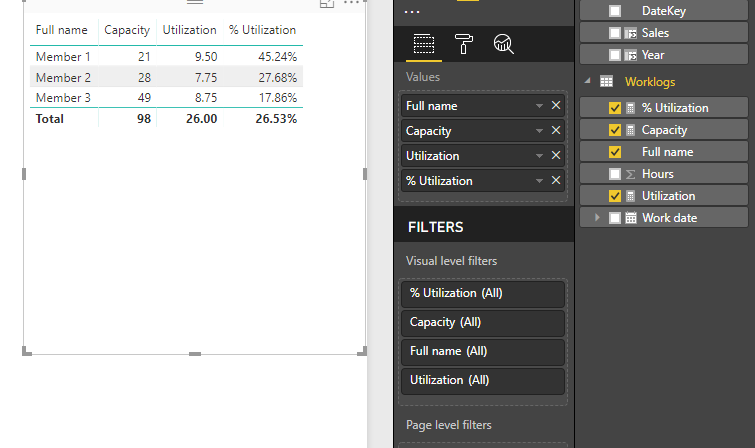Open the Full name (All) filter
The image size is (755, 448).
click(x=482, y=351)
